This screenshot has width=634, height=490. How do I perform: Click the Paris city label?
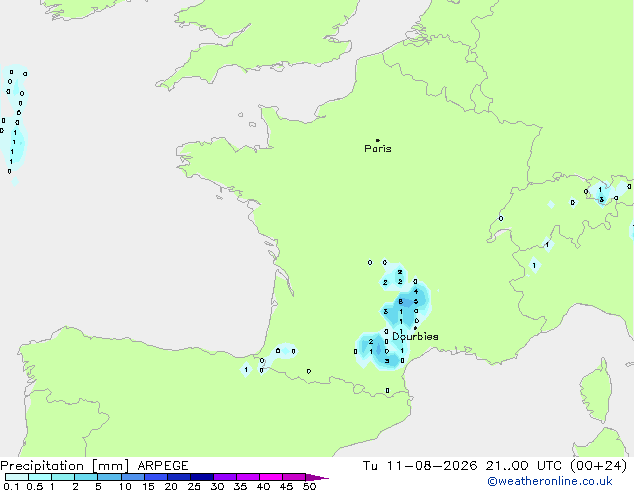coord(378,149)
